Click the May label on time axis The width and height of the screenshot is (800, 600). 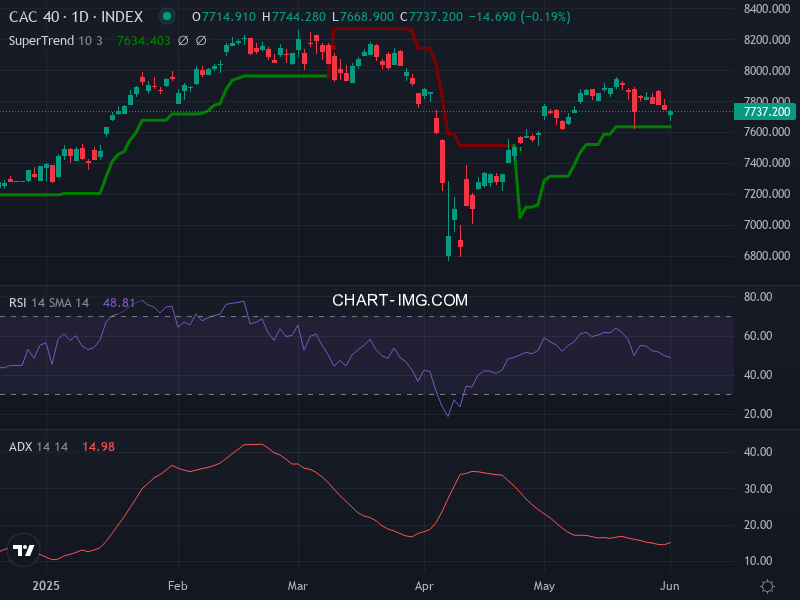(x=544, y=586)
